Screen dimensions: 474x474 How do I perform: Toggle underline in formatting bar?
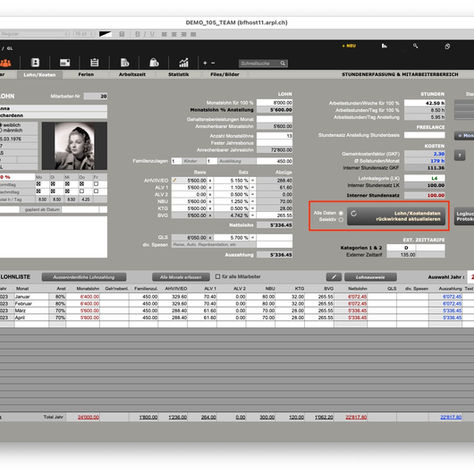152,34
